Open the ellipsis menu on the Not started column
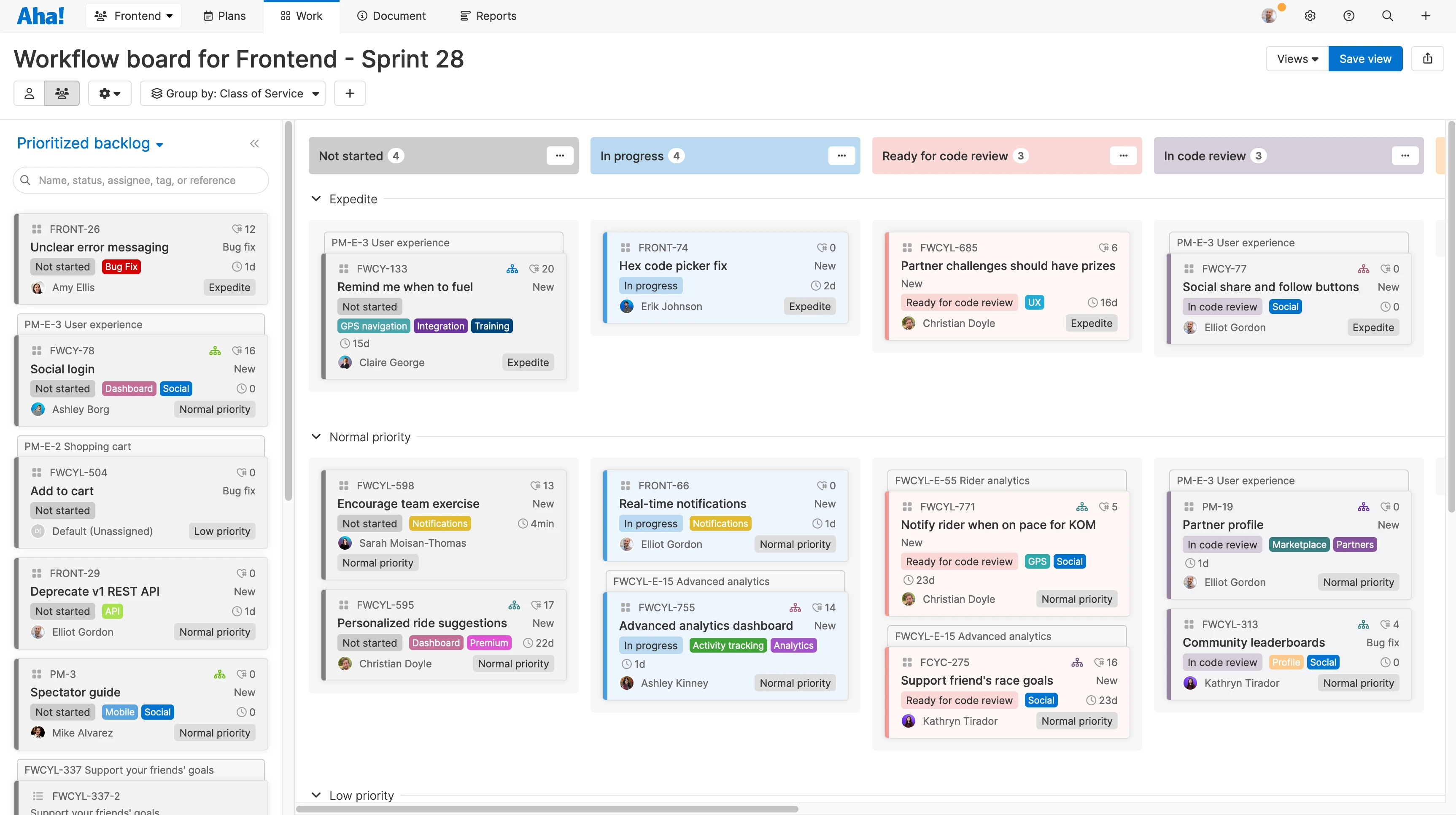1456x815 pixels. [x=560, y=155]
